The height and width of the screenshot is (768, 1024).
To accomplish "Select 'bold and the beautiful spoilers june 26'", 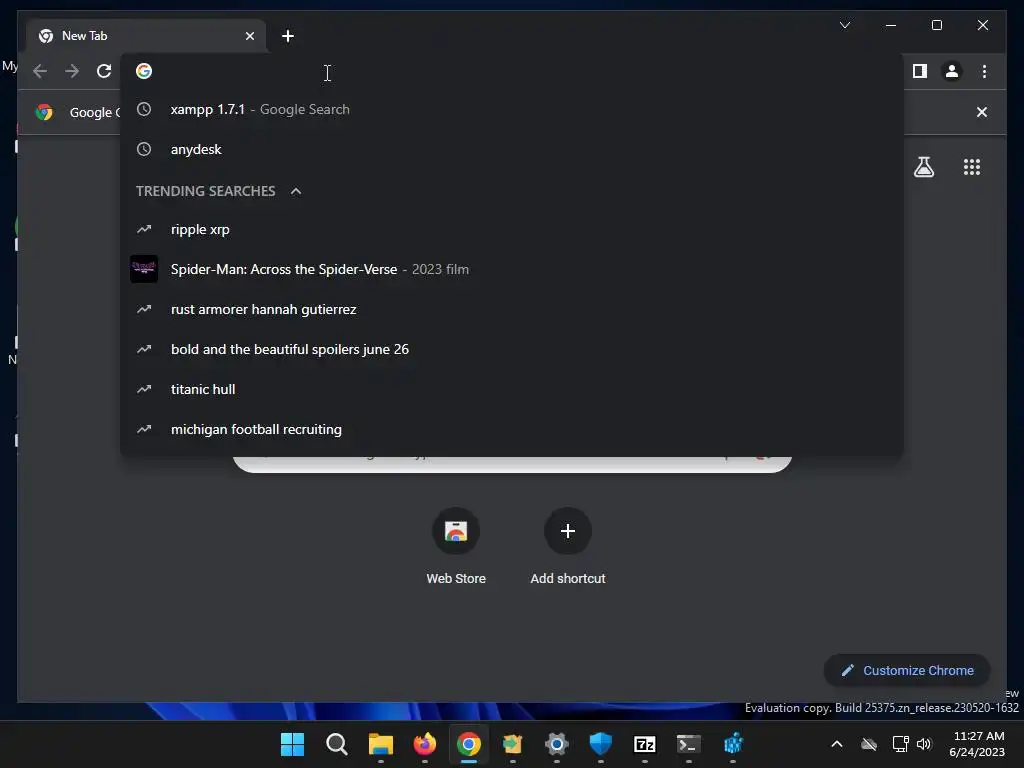I will [x=512, y=349].
